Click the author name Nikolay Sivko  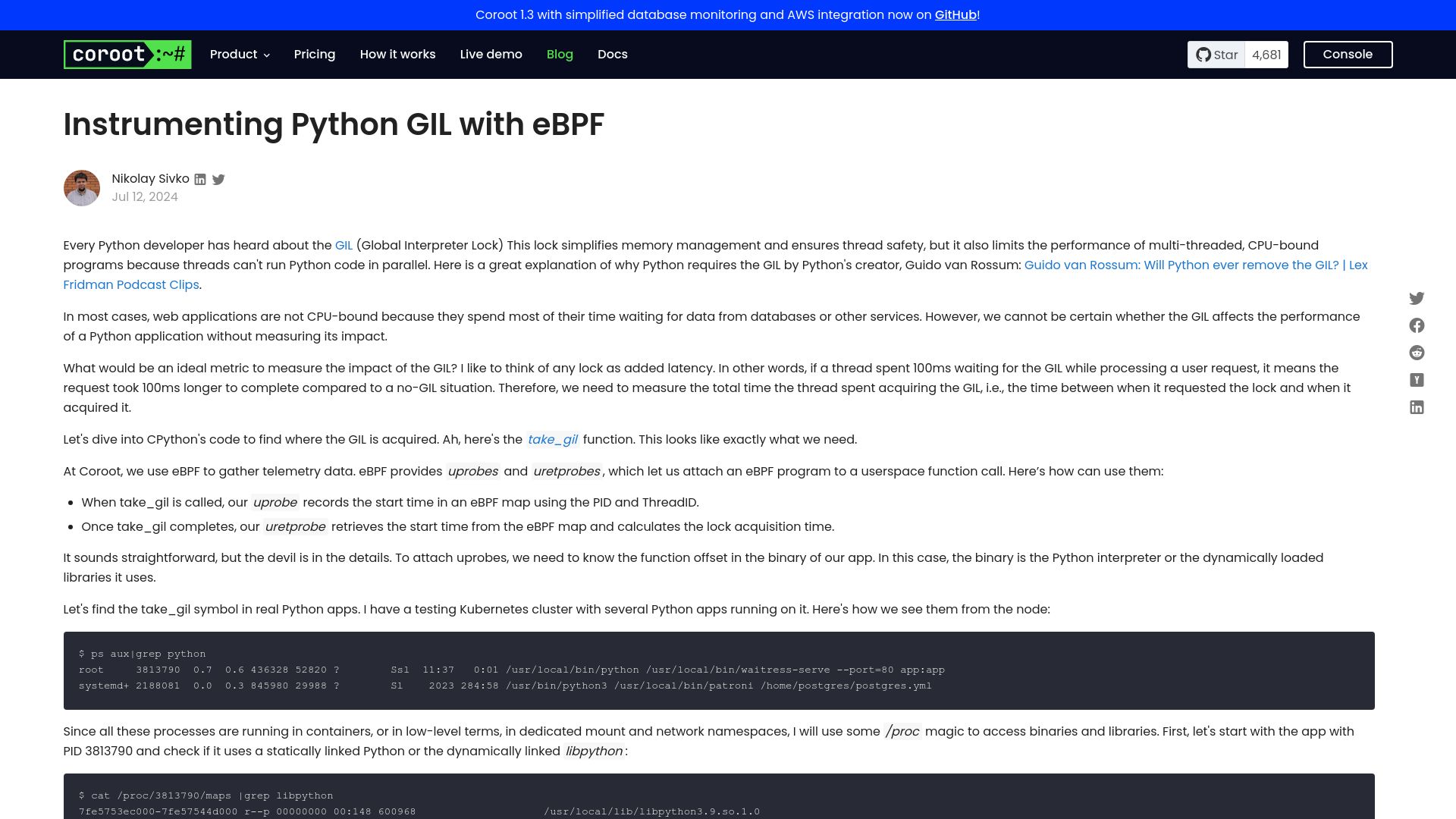(150, 179)
